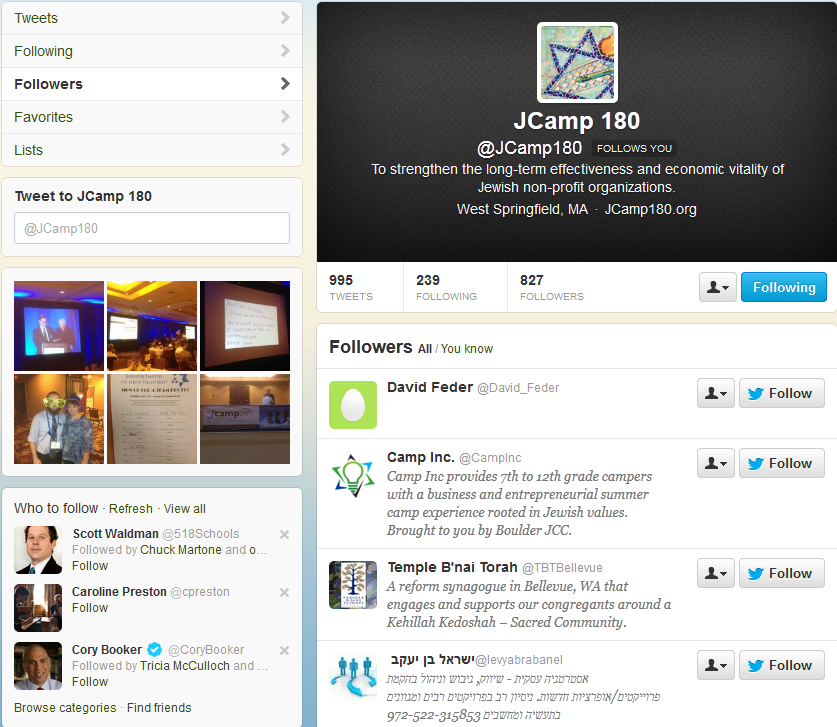Click Caroline Preston's avatar photo
This screenshot has width=837, height=727.
[x=38, y=608]
